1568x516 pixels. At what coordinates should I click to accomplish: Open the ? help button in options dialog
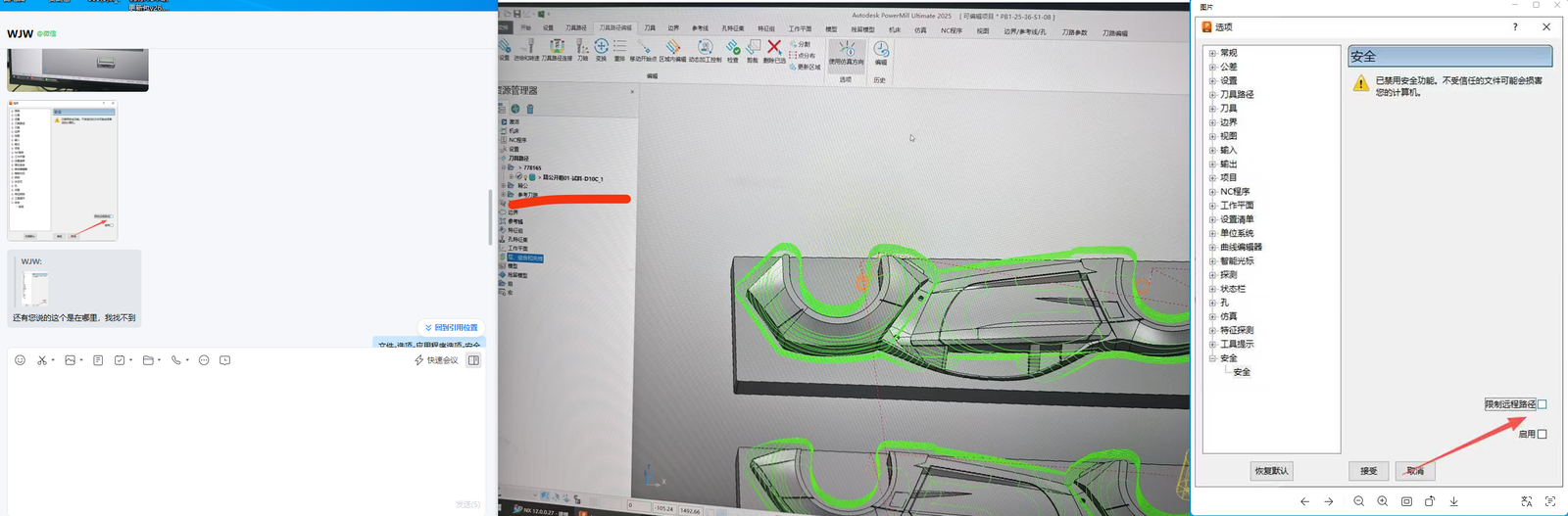coord(1515,27)
